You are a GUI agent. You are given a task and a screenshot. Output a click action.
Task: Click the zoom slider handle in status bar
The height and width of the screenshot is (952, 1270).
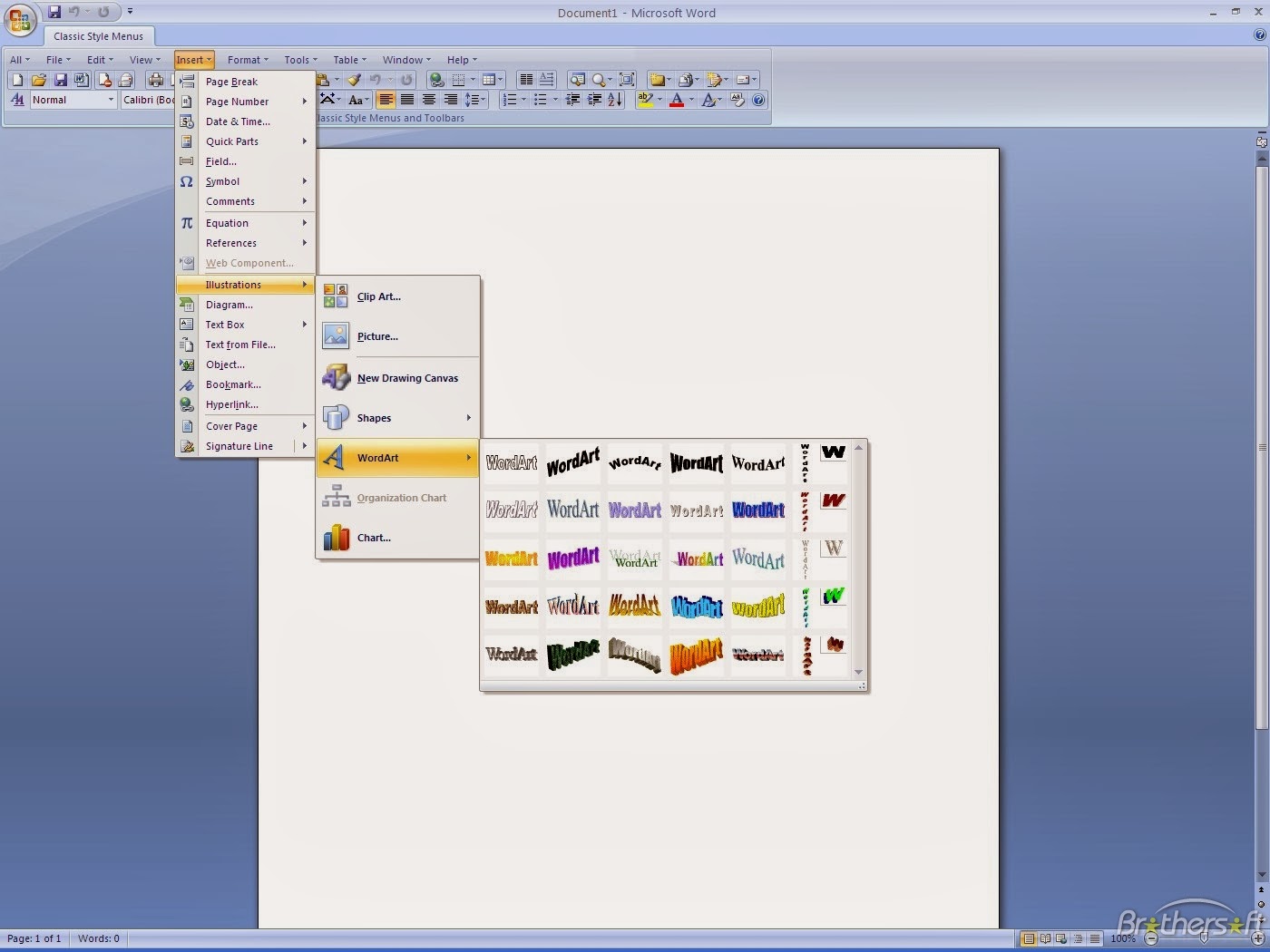point(1204,938)
